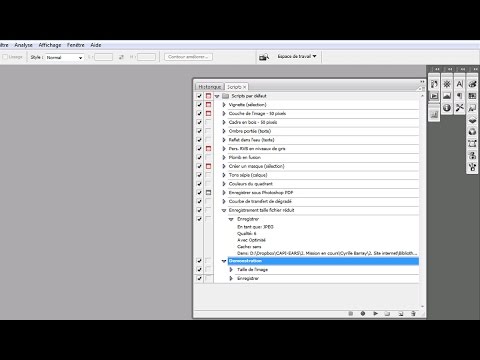Collapse Enregistrement taille fichier réduit script
This screenshot has width=480, height=360.
pos(224,210)
